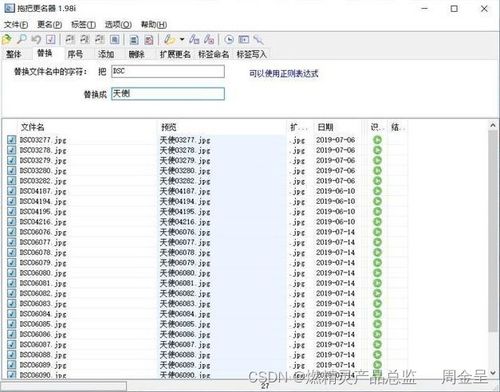Click green status icon in DSC06085.jpg row
Viewport: 500px width, 392px height.
377,324
